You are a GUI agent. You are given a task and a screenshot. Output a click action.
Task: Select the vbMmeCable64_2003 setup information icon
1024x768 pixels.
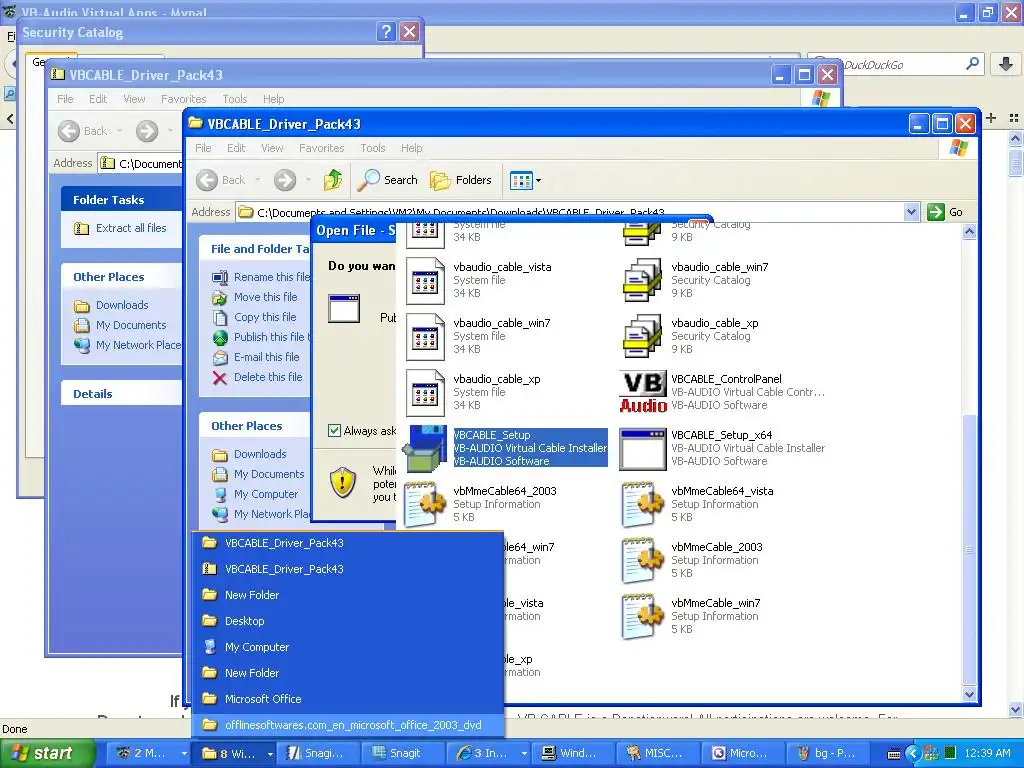click(x=424, y=504)
